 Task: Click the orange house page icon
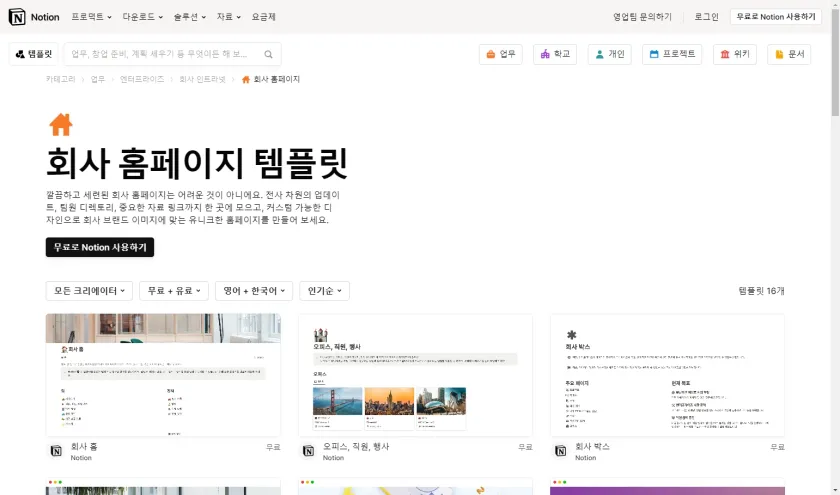point(61,124)
